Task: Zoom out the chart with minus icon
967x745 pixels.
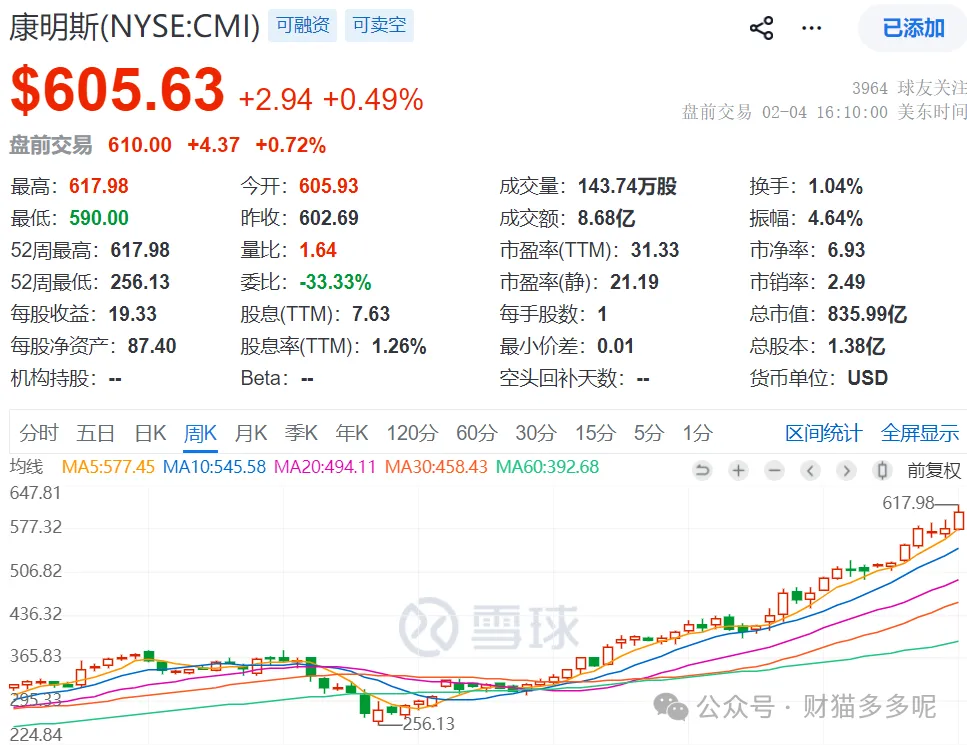Action: [x=774, y=471]
